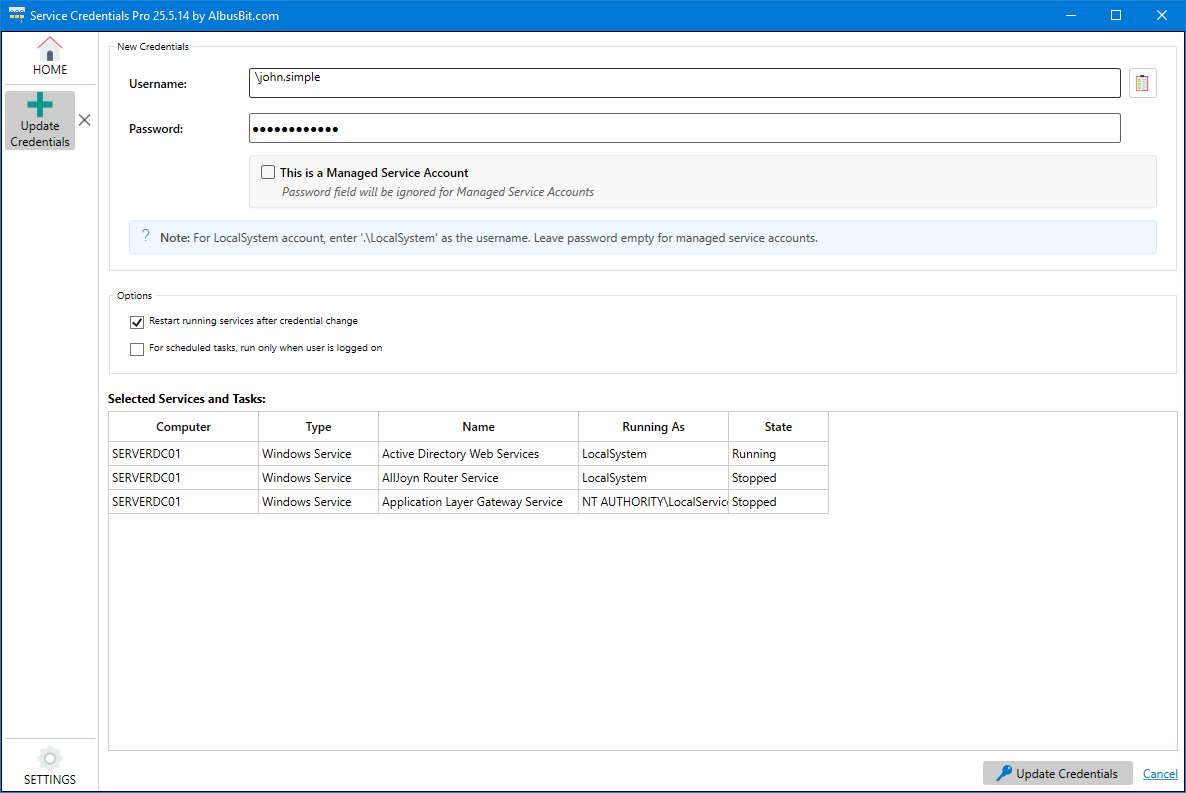
Task: Sort by Running As column header
Action: click(654, 427)
